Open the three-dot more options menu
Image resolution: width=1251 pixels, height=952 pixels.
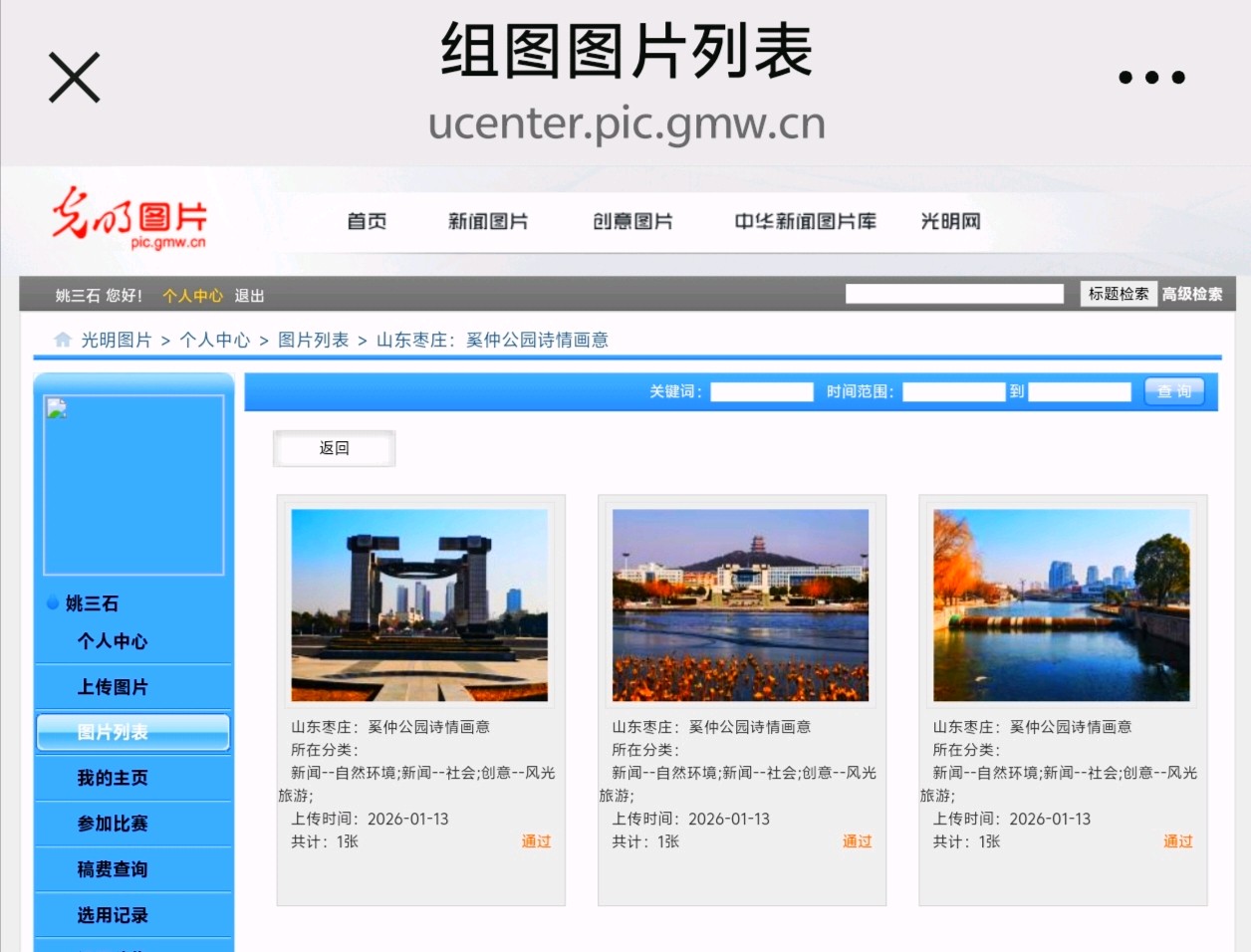[1151, 78]
